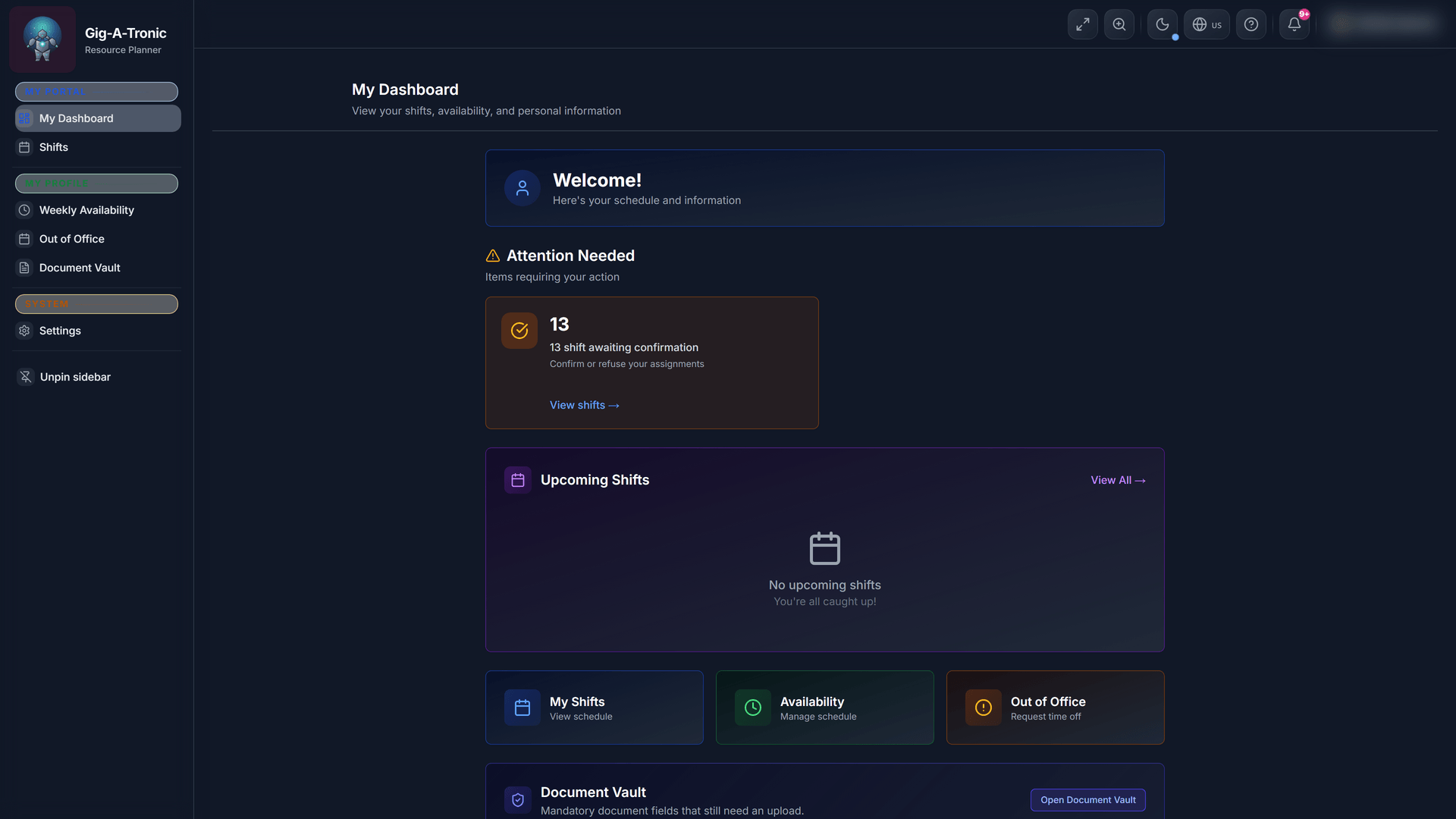Click the Welcome card user avatar icon
Viewport: 1456px width, 819px height.
522,188
